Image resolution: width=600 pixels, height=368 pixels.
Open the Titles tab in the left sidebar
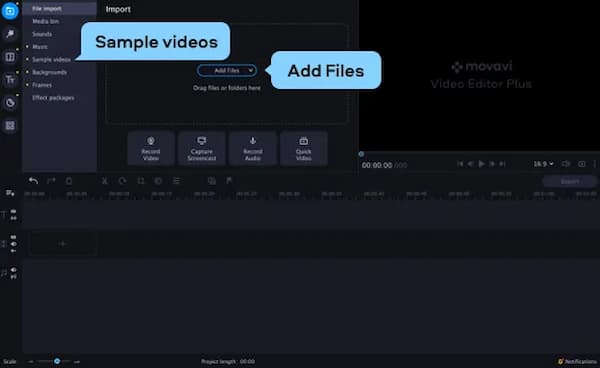click(10, 80)
